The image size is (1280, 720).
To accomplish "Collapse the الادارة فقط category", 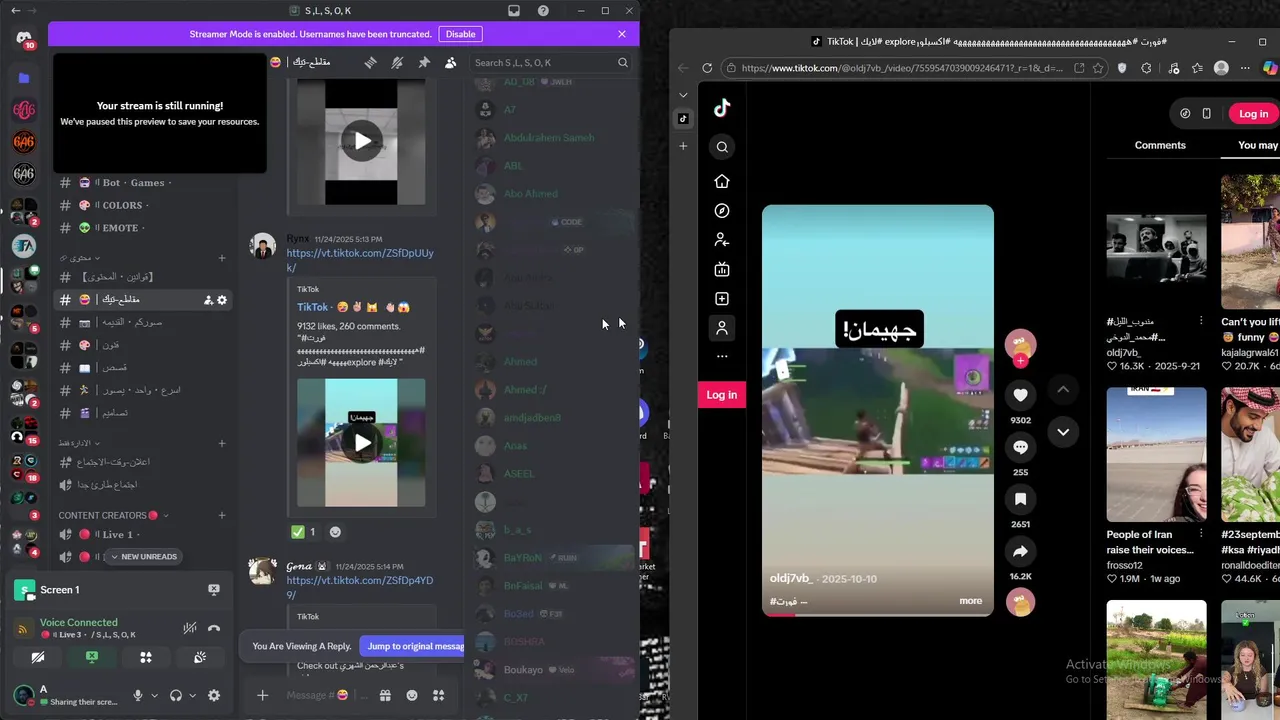I will coord(80,443).
